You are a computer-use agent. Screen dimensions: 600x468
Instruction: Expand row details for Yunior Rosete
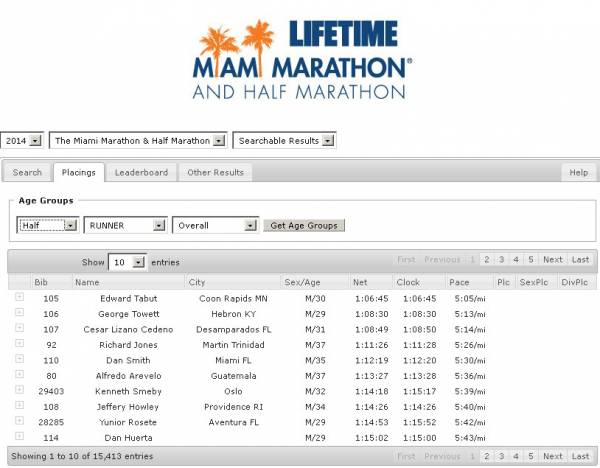(20, 421)
